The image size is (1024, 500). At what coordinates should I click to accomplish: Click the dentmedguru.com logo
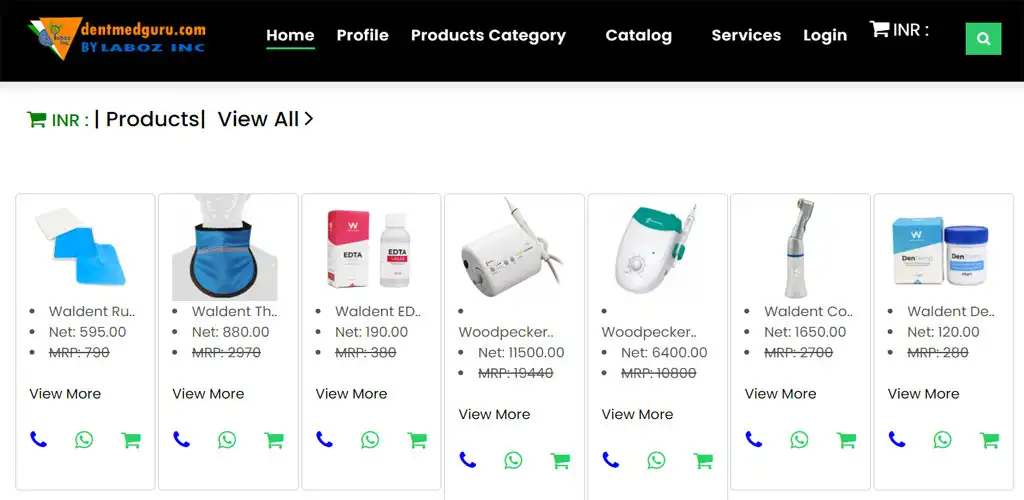118,38
